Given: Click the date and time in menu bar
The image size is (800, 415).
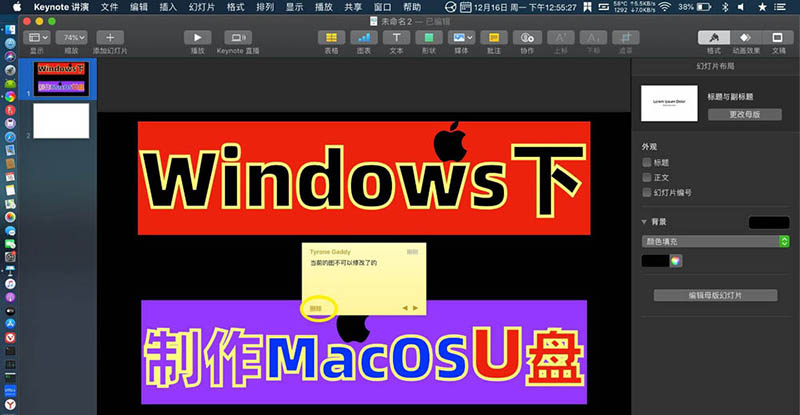Looking at the screenshot, I should [525, 7].
